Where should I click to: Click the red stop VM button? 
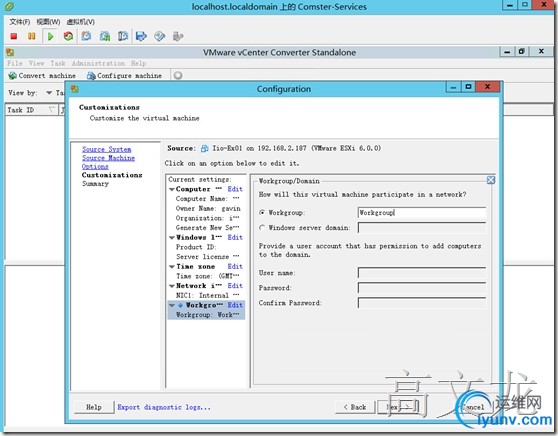click(x=14, y=36)
